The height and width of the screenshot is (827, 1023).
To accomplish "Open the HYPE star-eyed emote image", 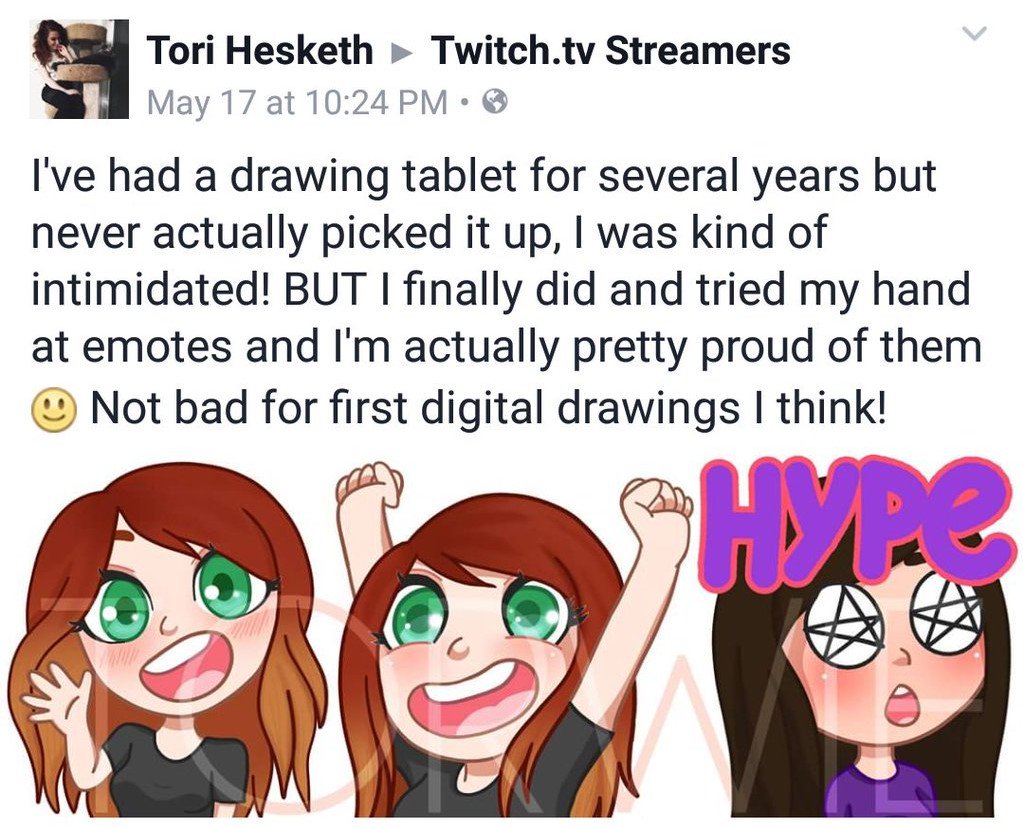I will (855, 636).
